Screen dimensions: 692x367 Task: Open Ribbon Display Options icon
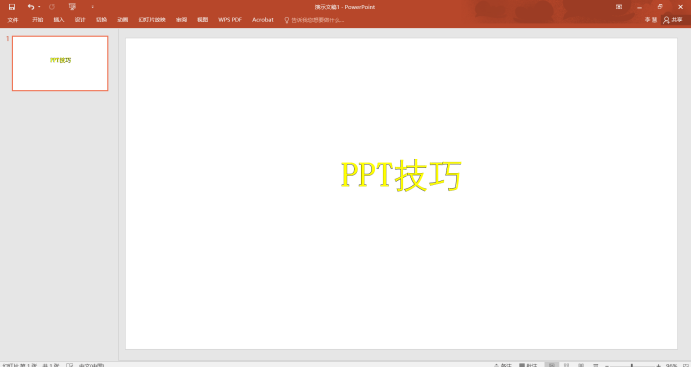[619, 7]
